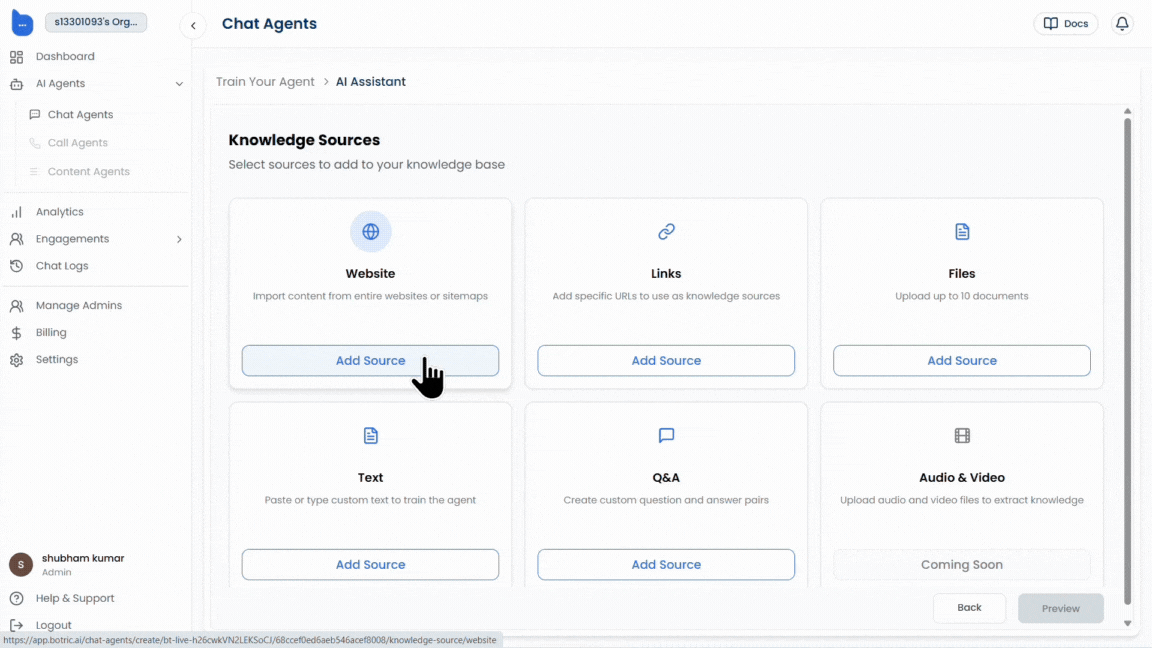Expand the Engagements menu
Viewport: 1152px width, 648px height.
(179, 239)
